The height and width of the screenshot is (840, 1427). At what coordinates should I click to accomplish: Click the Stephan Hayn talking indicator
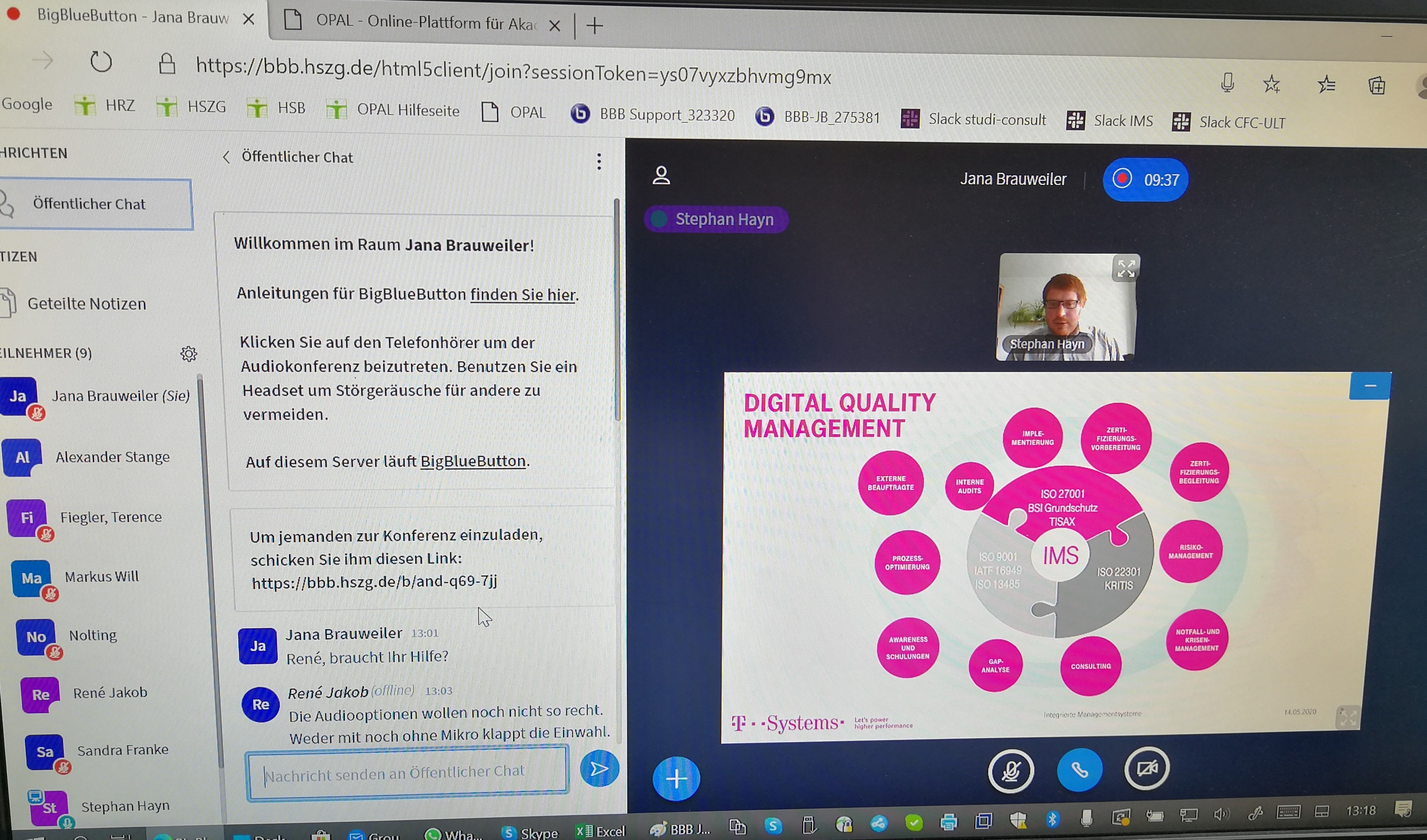click(716, 219)
